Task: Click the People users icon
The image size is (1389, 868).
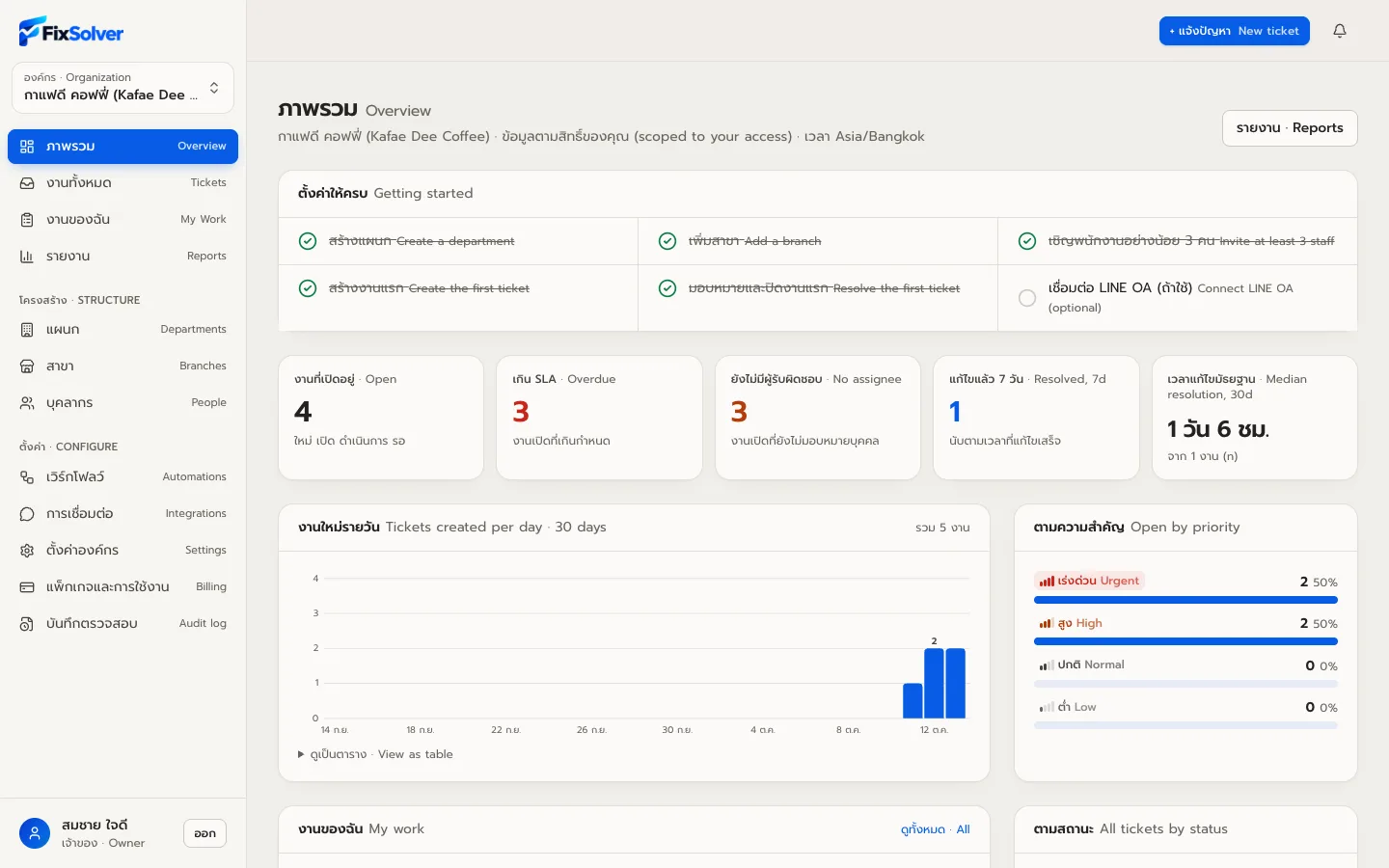Action: 27,403
